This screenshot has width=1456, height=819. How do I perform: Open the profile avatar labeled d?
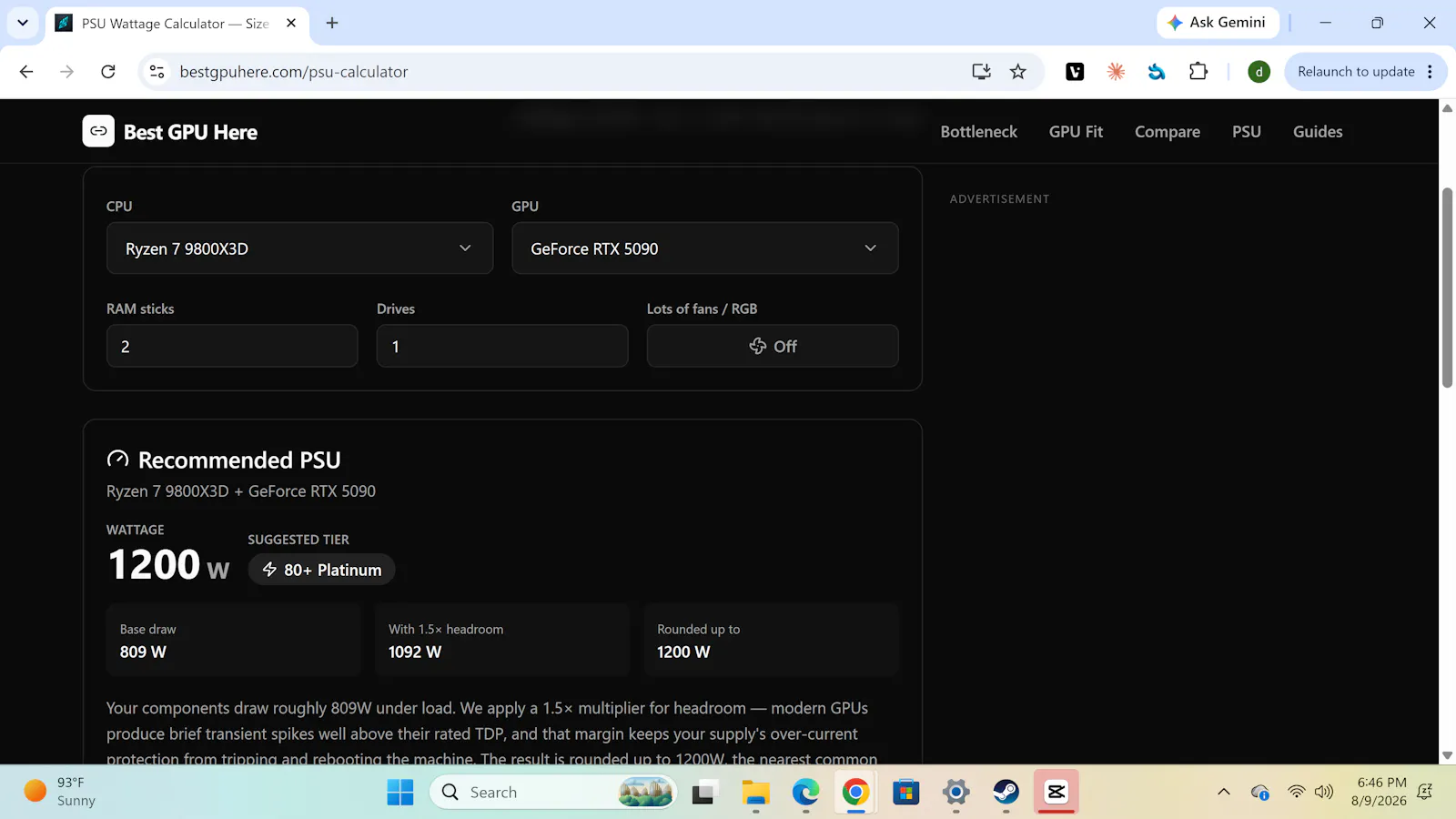coord(1259,72)
